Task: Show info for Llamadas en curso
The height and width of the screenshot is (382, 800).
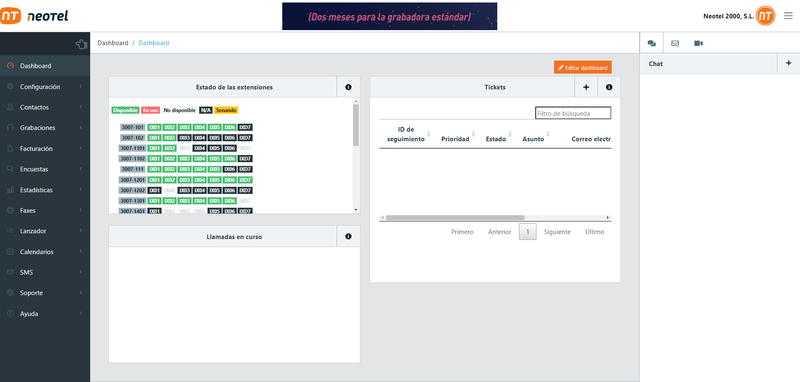Action: point(348,237)
